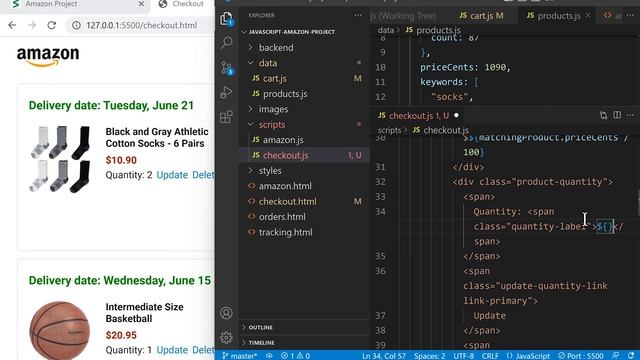
Task: Open the Accounts menu icon
Action: [226, 313]
